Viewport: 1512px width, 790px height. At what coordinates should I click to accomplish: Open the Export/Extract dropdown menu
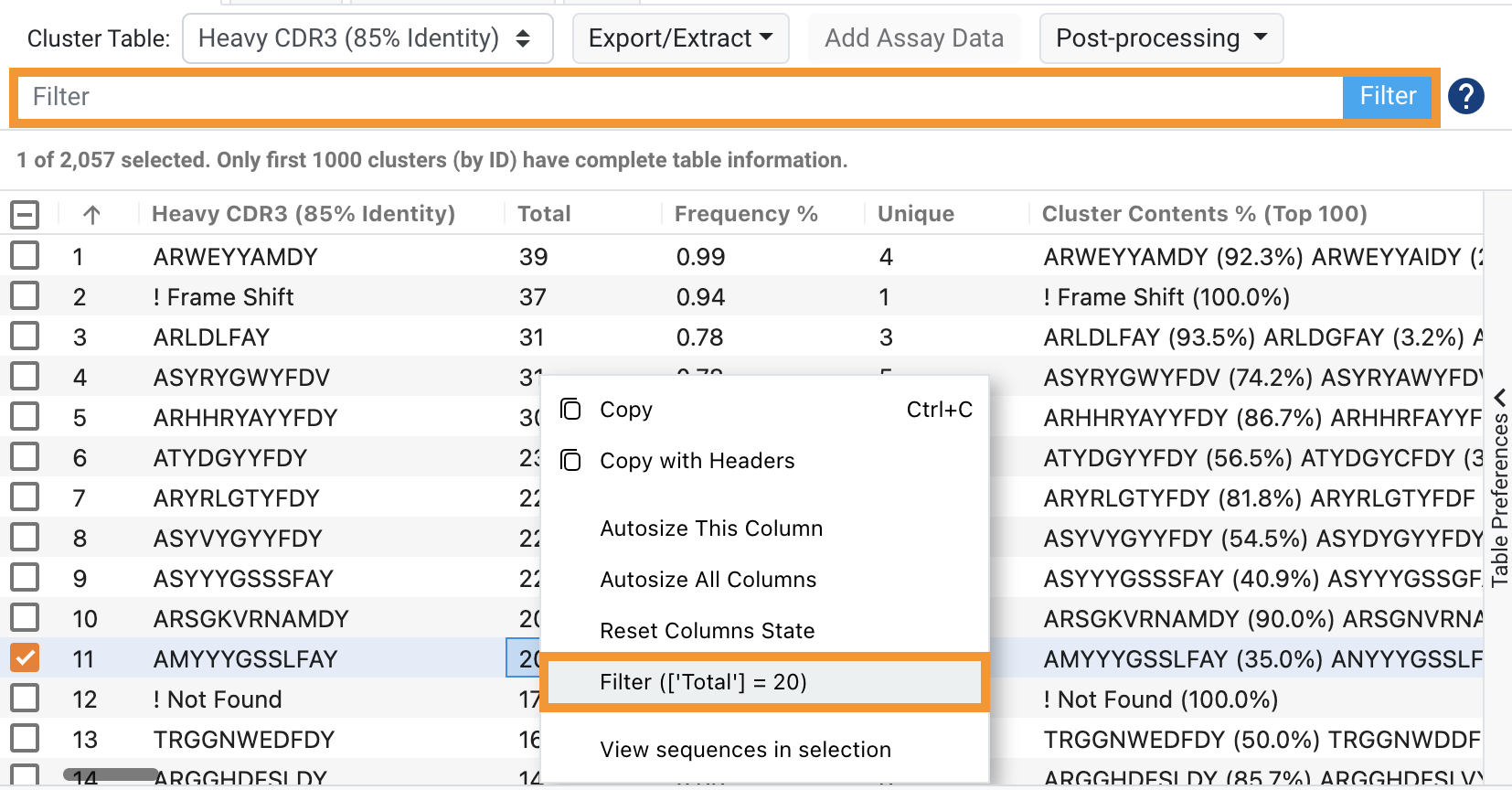680,38
